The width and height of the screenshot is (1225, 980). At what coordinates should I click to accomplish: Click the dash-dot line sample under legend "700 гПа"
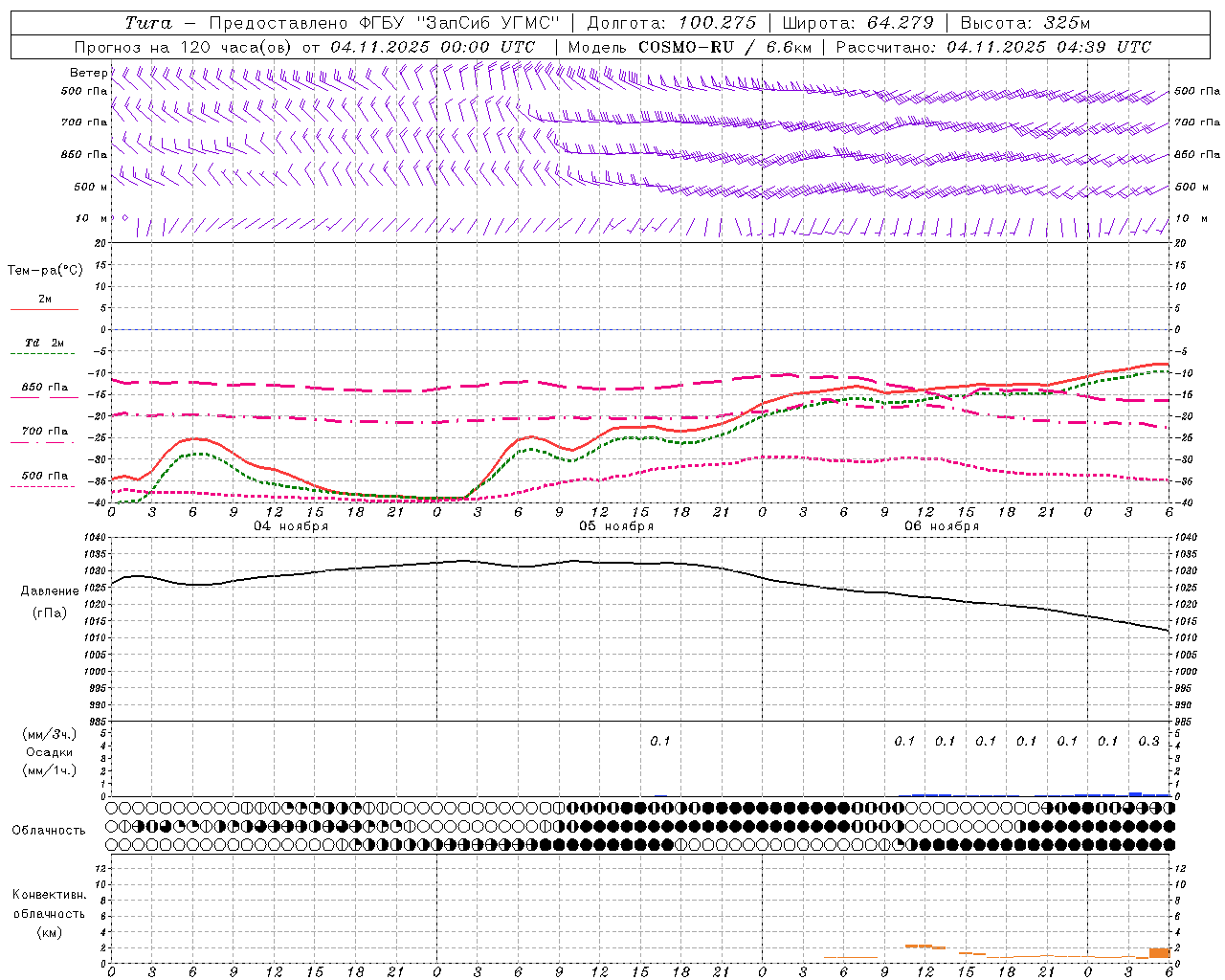[x=44, y=442]
